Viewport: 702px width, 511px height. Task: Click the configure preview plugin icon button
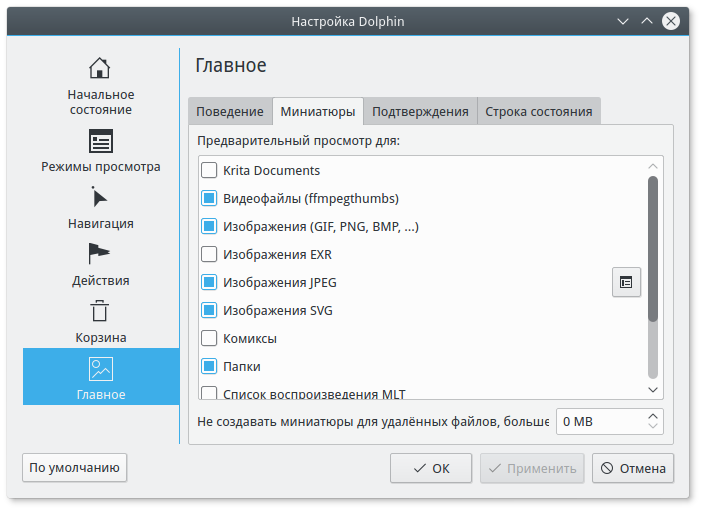pos(626,282)
